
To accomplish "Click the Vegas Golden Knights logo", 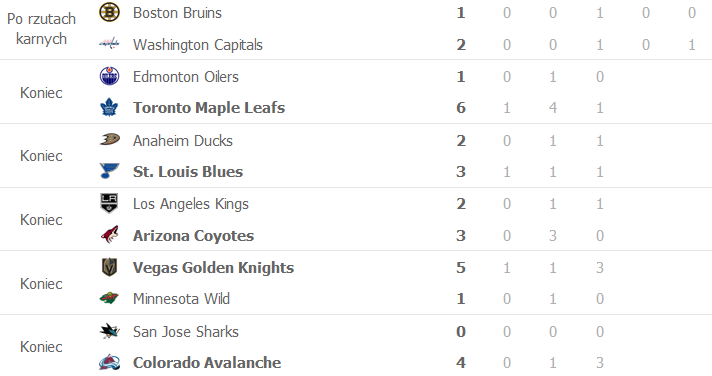I will point(109,267).
